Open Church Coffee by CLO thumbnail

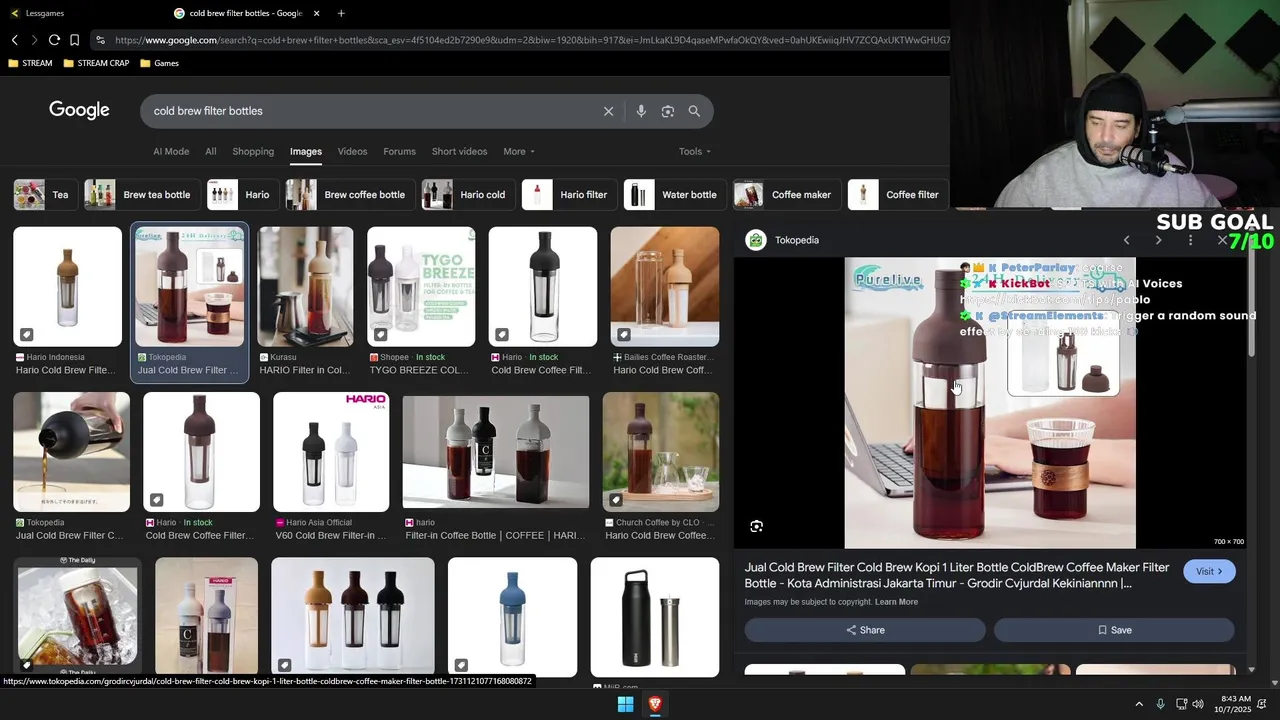(x=661, y=452)
